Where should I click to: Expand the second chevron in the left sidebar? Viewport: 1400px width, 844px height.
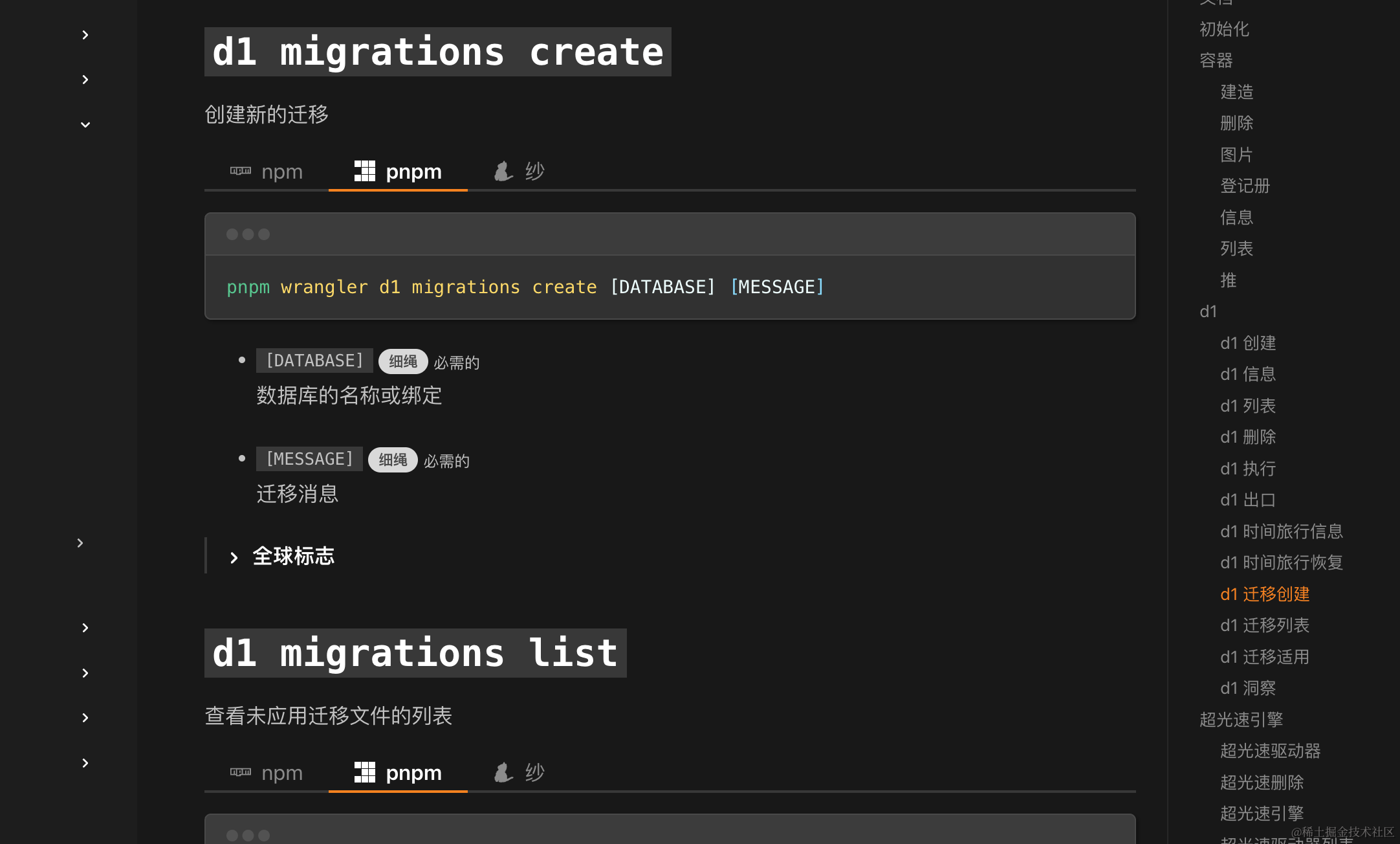[85, 80]
